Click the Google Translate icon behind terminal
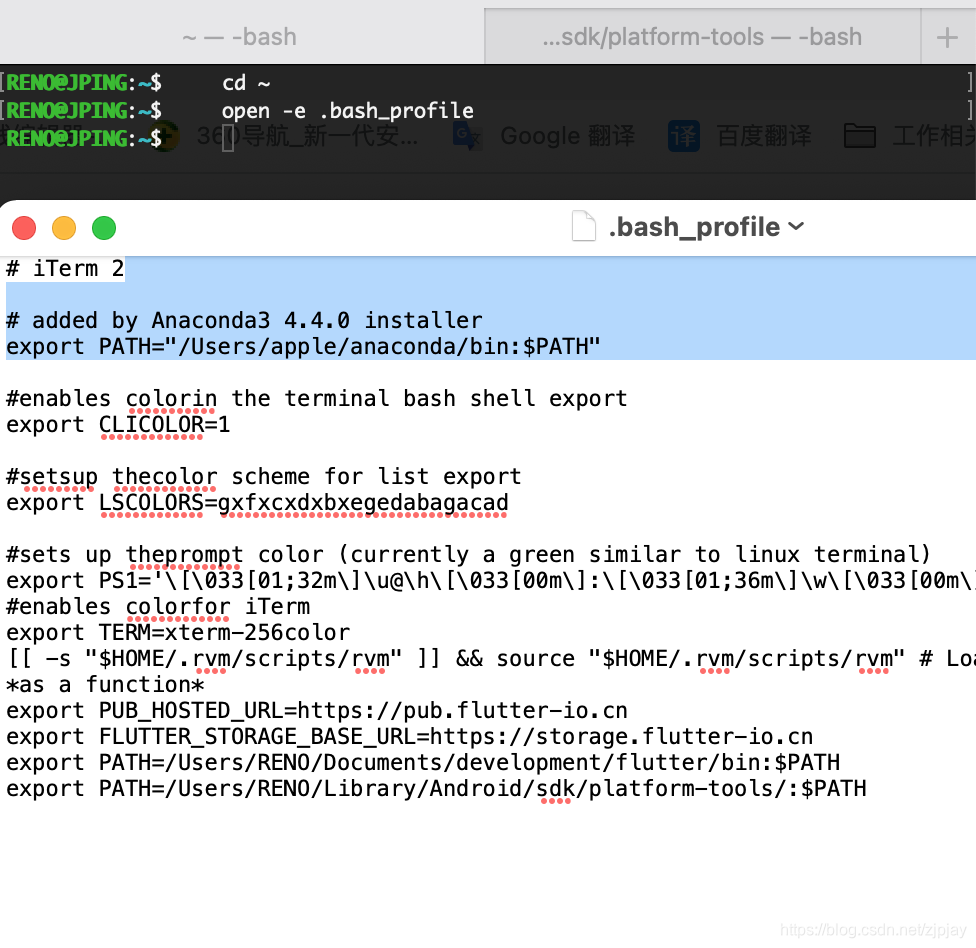The height and width of the screenshot is (948, 976). pyautogui.click(x=467, y=137)
